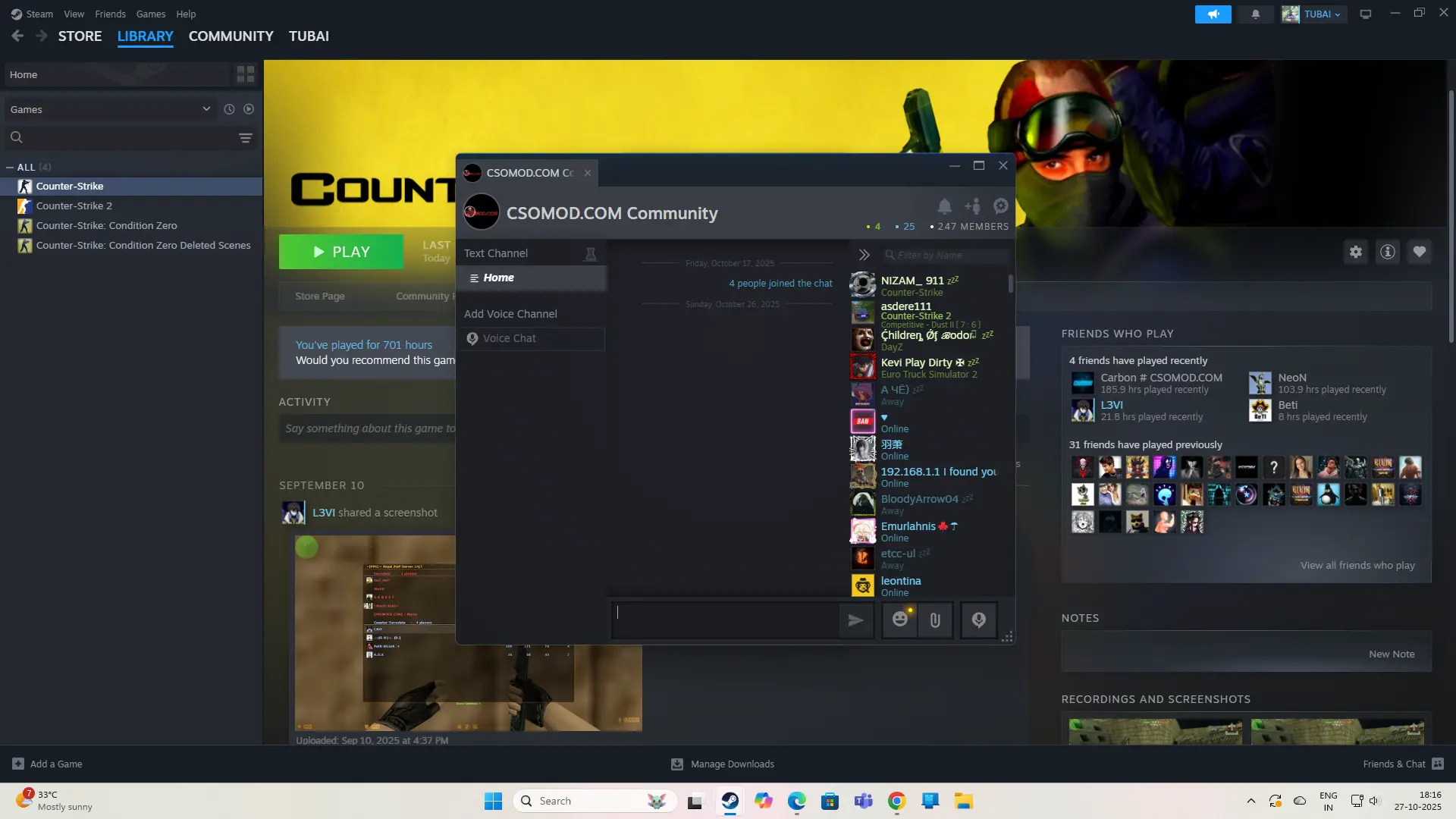Click the chat message input box
This screenshot has width=1456, height=819.
tap(726, 620)
